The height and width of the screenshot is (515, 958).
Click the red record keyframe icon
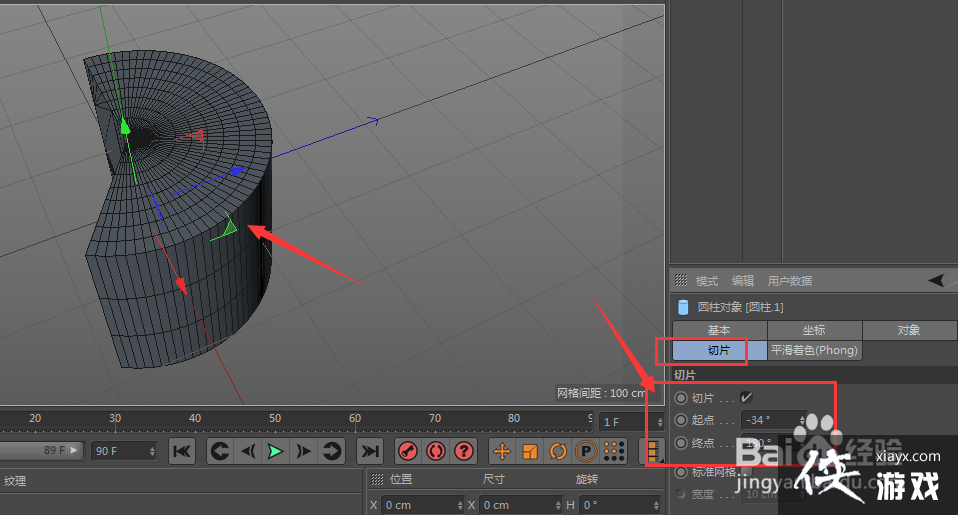[x=408, y=451]
